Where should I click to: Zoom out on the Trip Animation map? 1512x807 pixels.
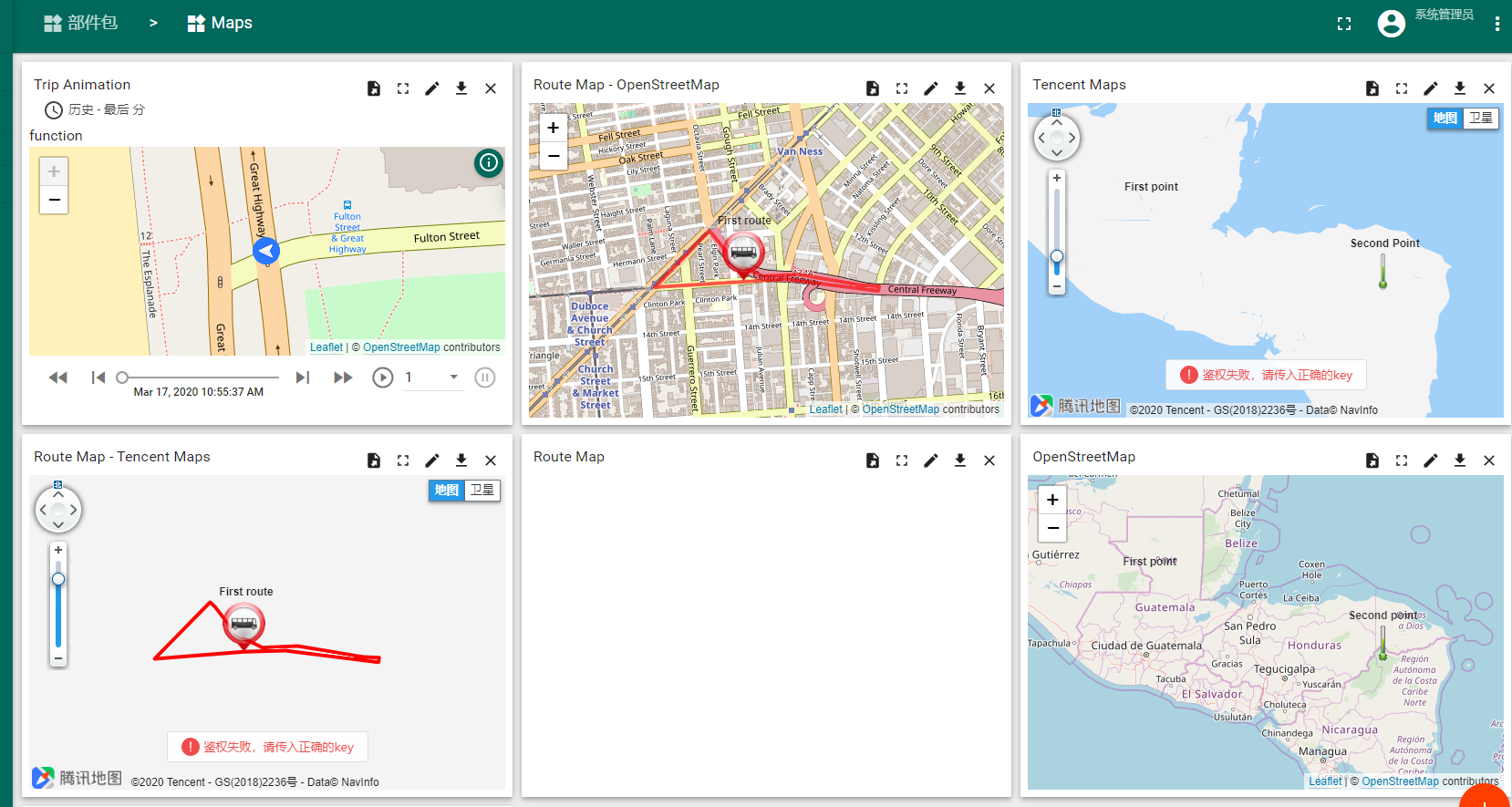tap(54, 200)
